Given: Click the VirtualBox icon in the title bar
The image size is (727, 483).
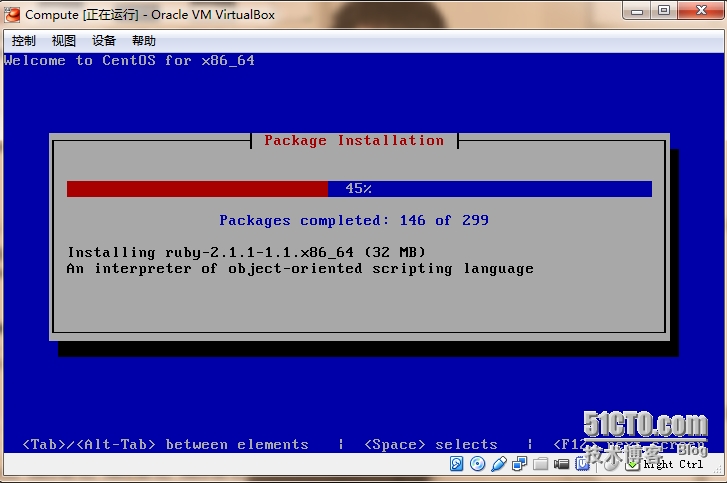Looking at the screenshot, I should click(x=12, y=14).
